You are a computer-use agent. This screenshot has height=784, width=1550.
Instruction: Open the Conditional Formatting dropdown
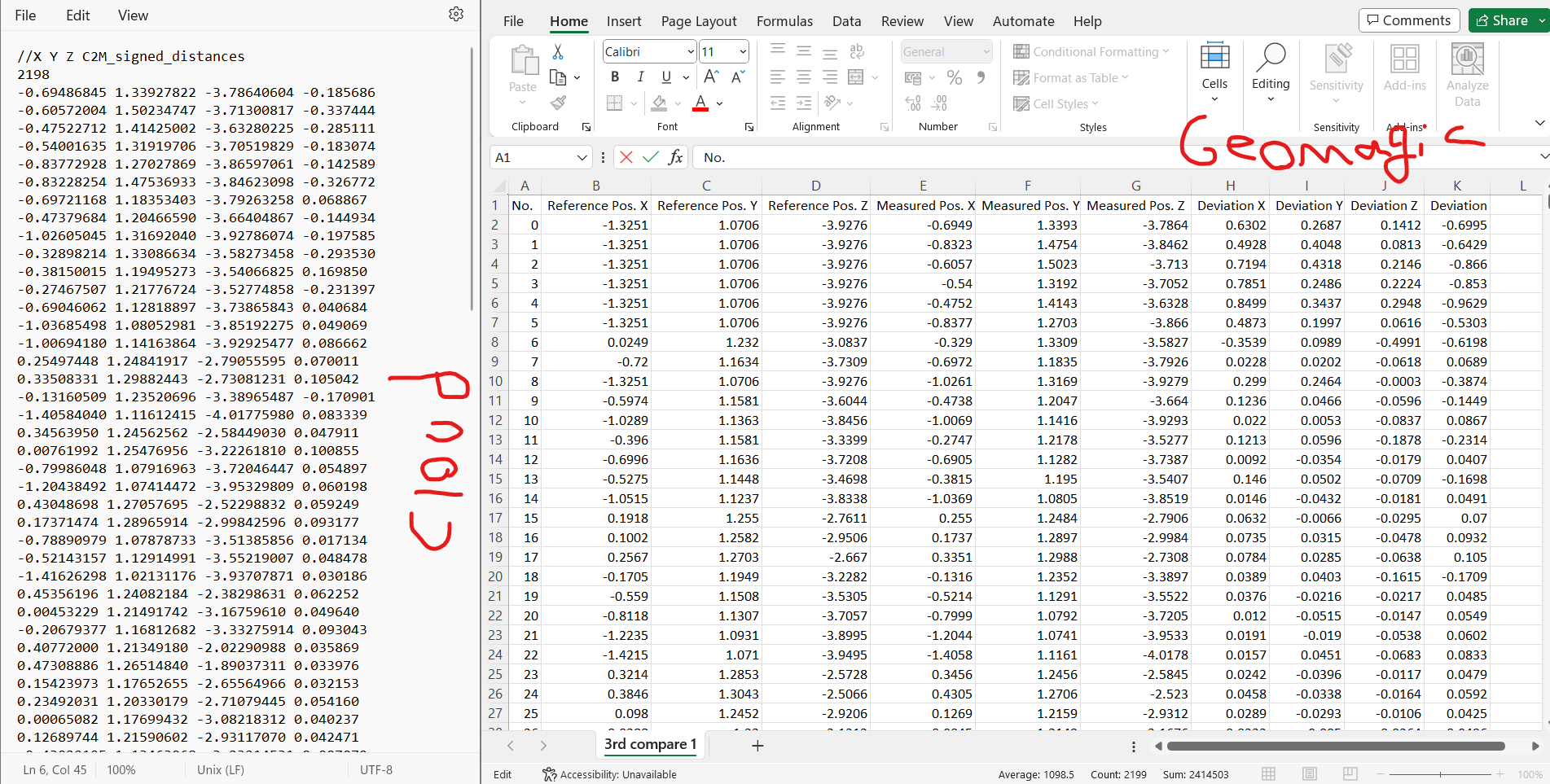1092,51
